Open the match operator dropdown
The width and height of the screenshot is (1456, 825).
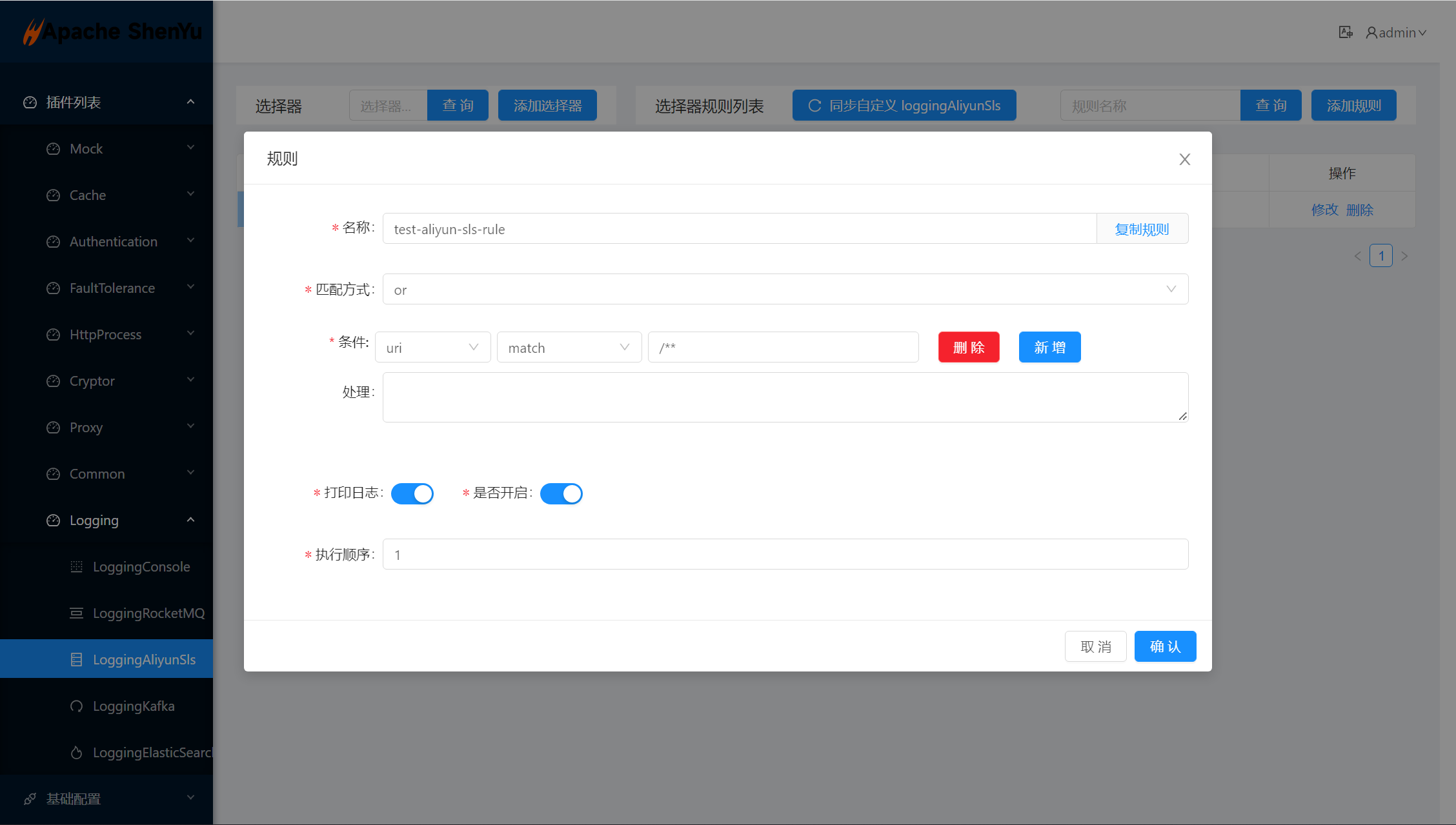[569, 348]
